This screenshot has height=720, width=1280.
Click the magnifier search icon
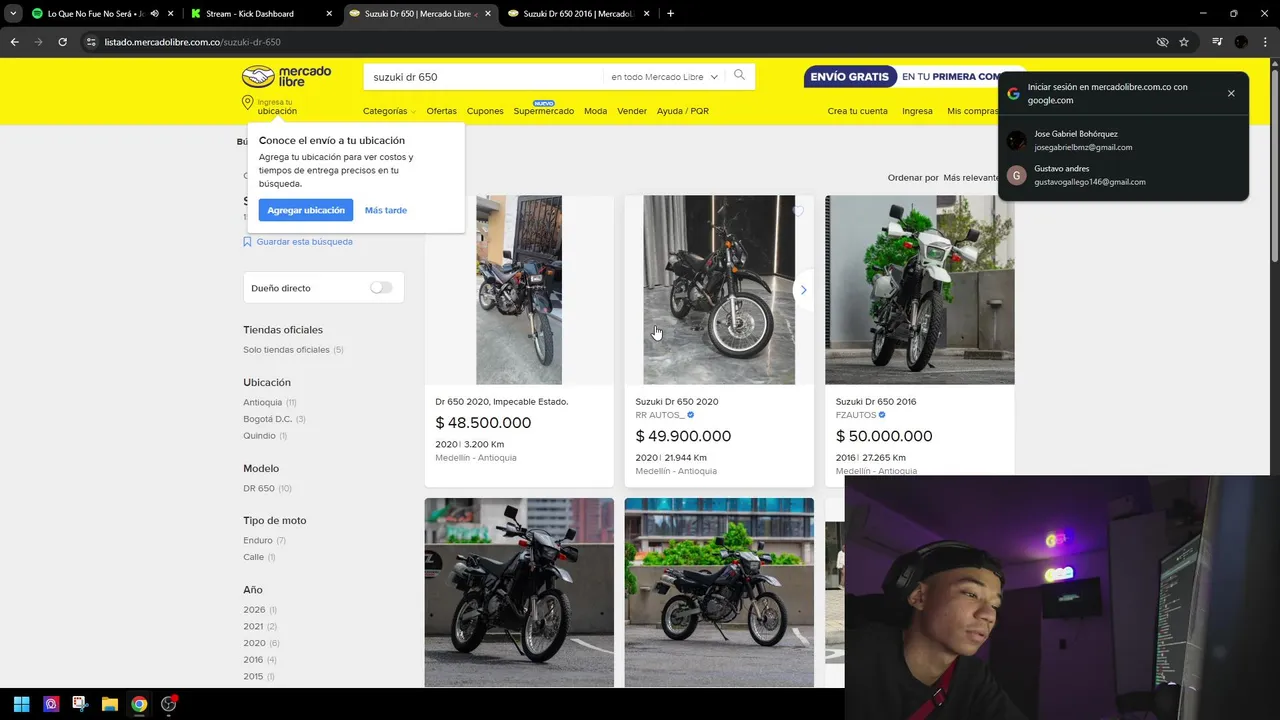[740, 75]
